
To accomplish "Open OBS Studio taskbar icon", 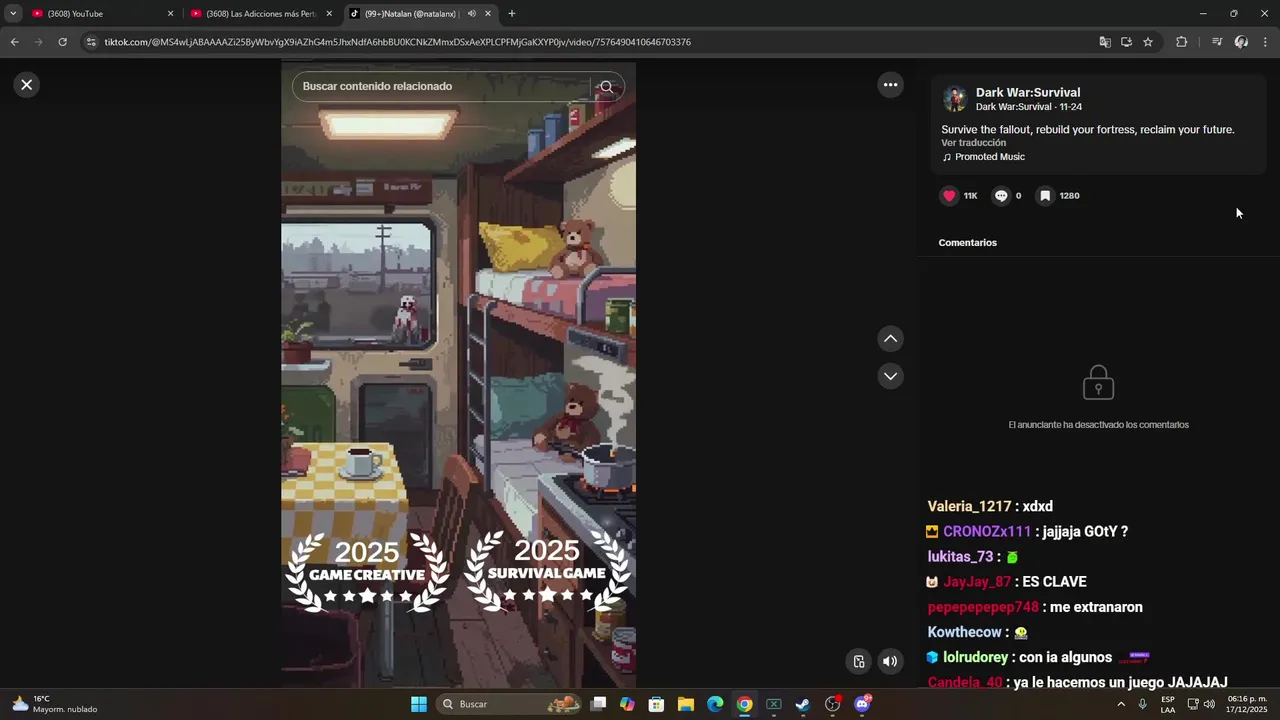I will (x=832, y=704).
